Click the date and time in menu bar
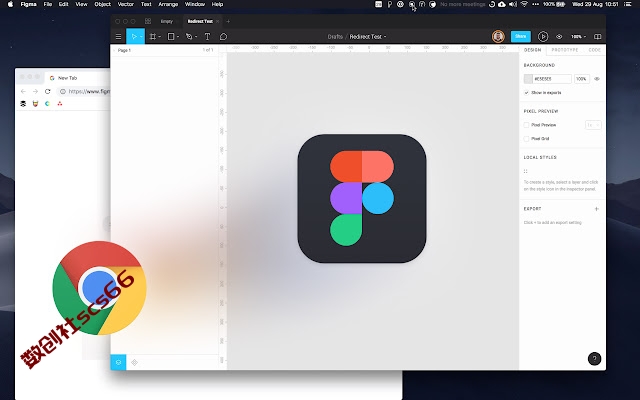The image size is (640, 400). coord(596,4)
